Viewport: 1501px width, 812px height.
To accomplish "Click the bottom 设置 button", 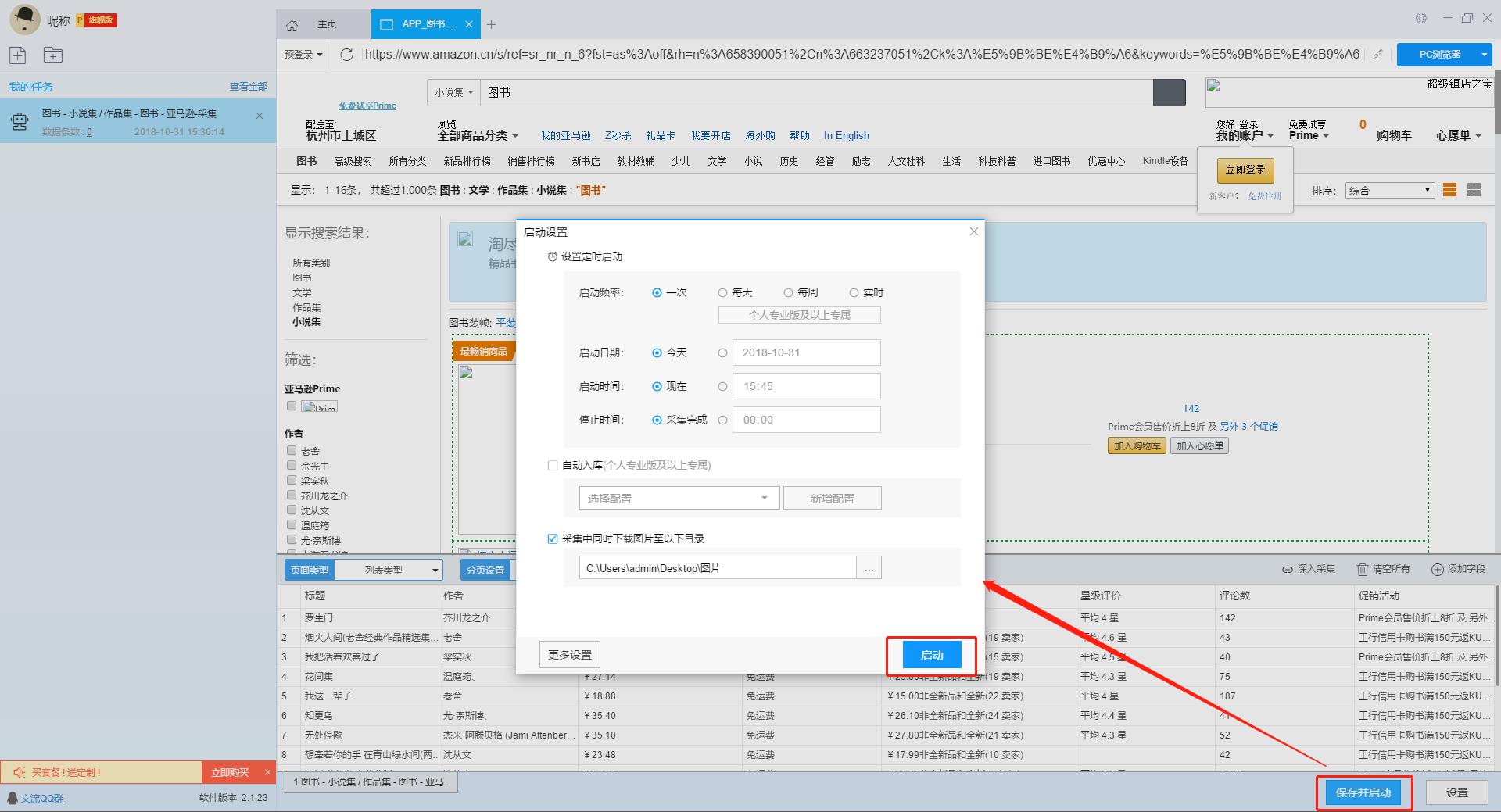I will (1457, 792).
